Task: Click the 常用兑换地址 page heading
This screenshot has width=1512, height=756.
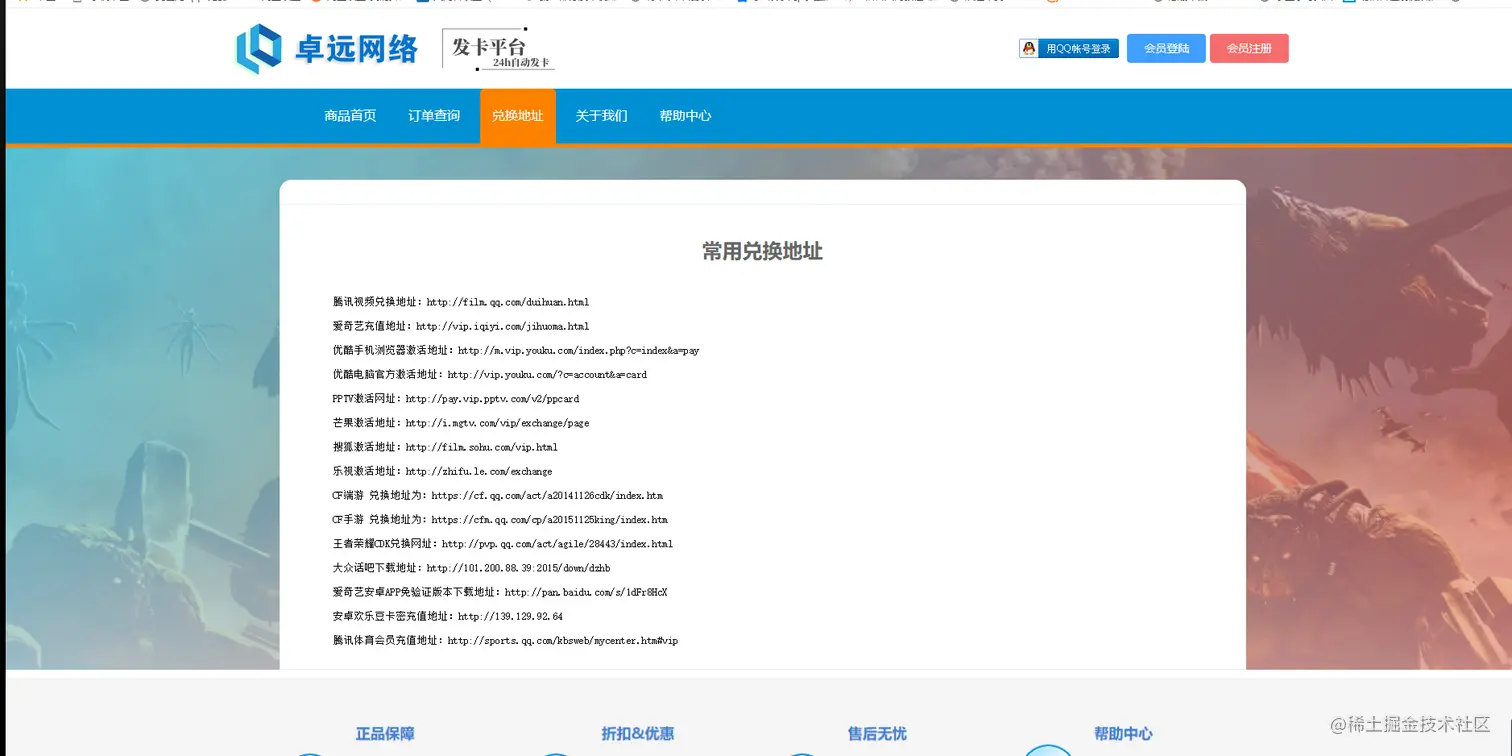Action: (762, 252)
